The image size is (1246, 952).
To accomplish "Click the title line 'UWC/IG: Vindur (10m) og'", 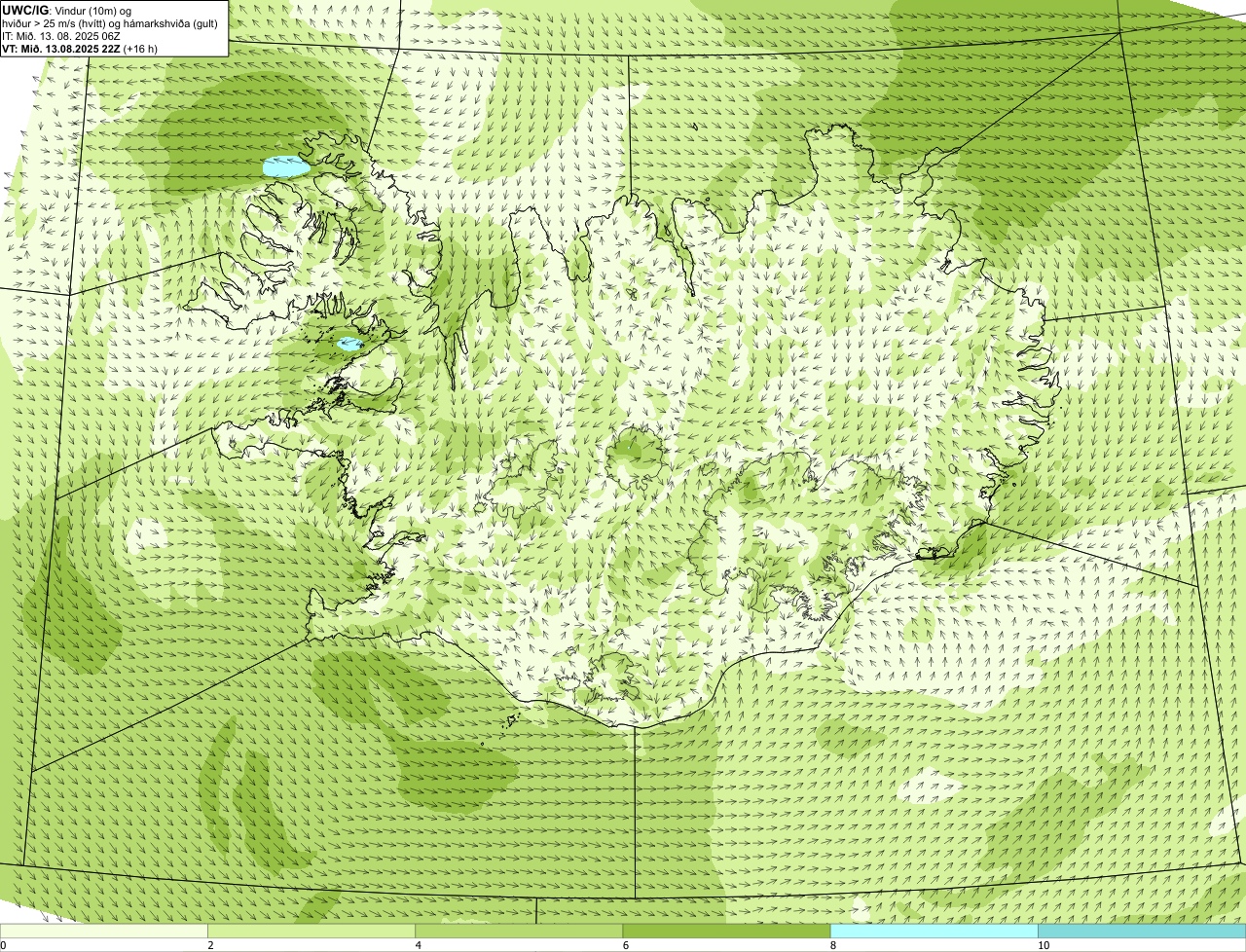I will [67, 11].
